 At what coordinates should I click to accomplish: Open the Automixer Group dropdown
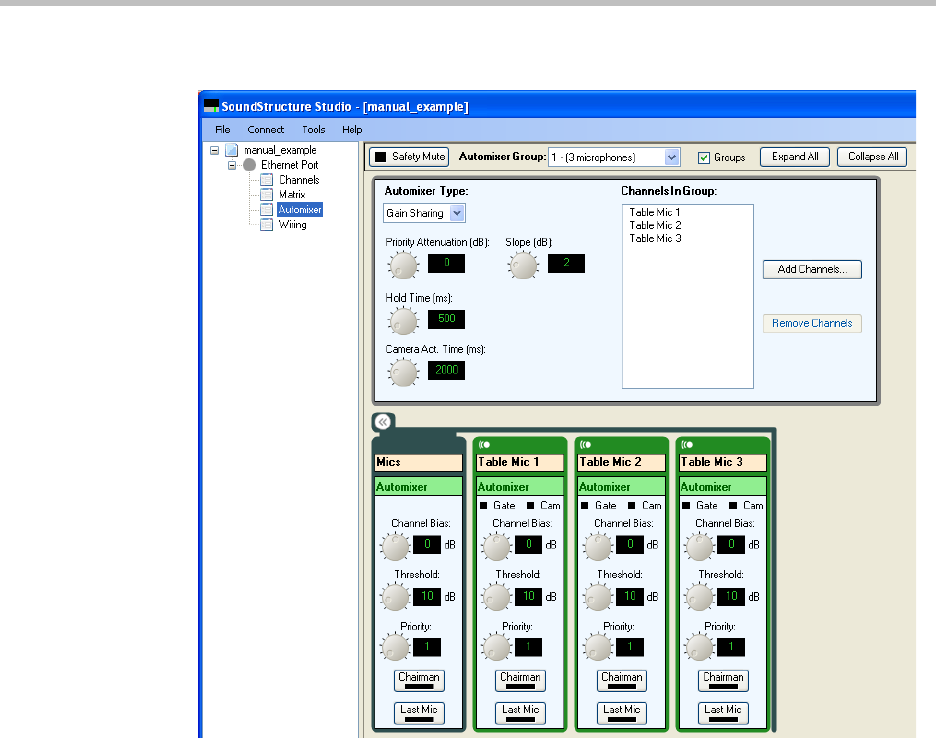[672, 157]
